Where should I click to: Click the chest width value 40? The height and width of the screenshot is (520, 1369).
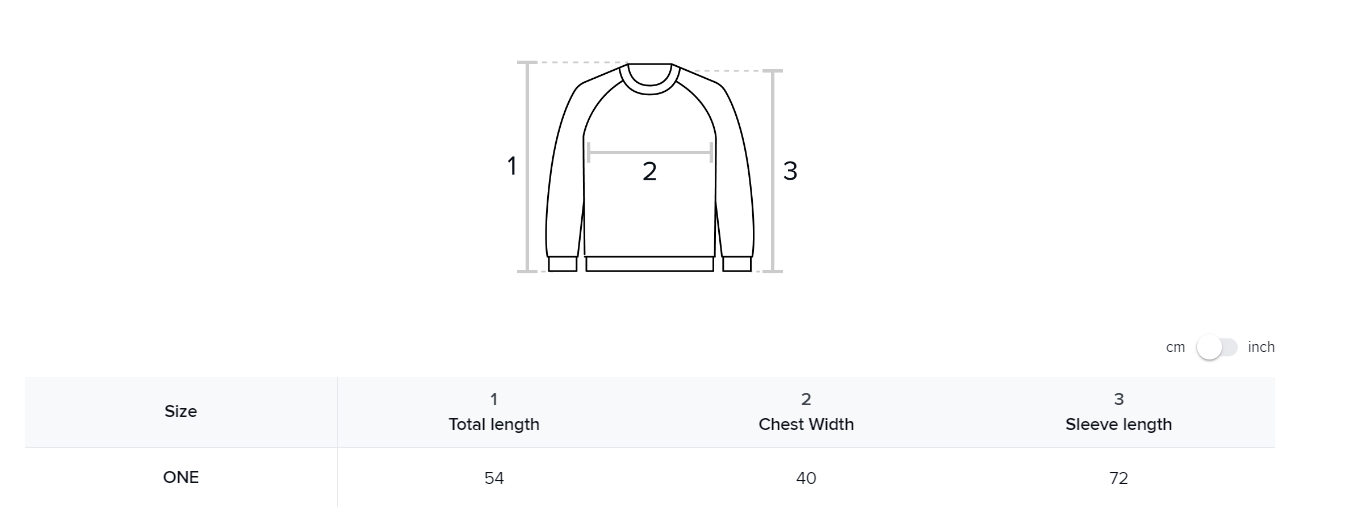coord(806,478)
